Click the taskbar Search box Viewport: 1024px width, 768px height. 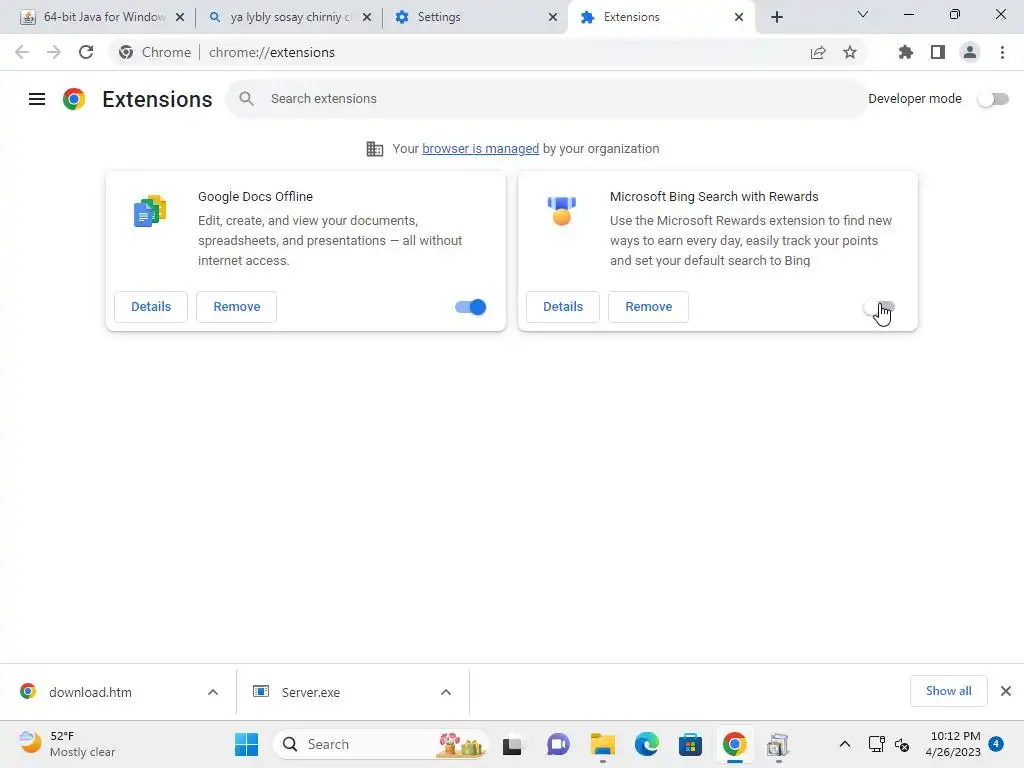point(381,744)
